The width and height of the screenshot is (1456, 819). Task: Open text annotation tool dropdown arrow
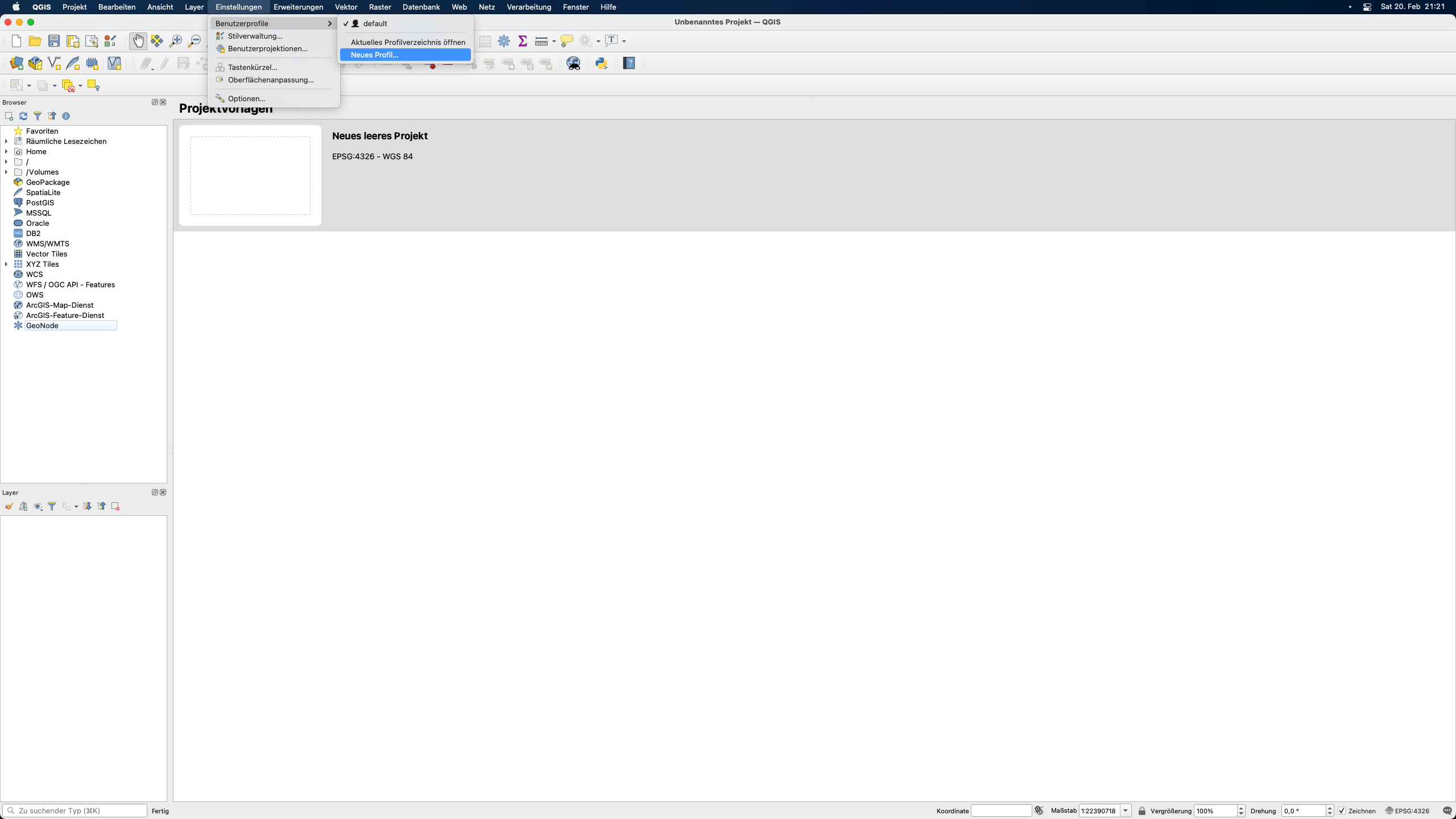624,42
